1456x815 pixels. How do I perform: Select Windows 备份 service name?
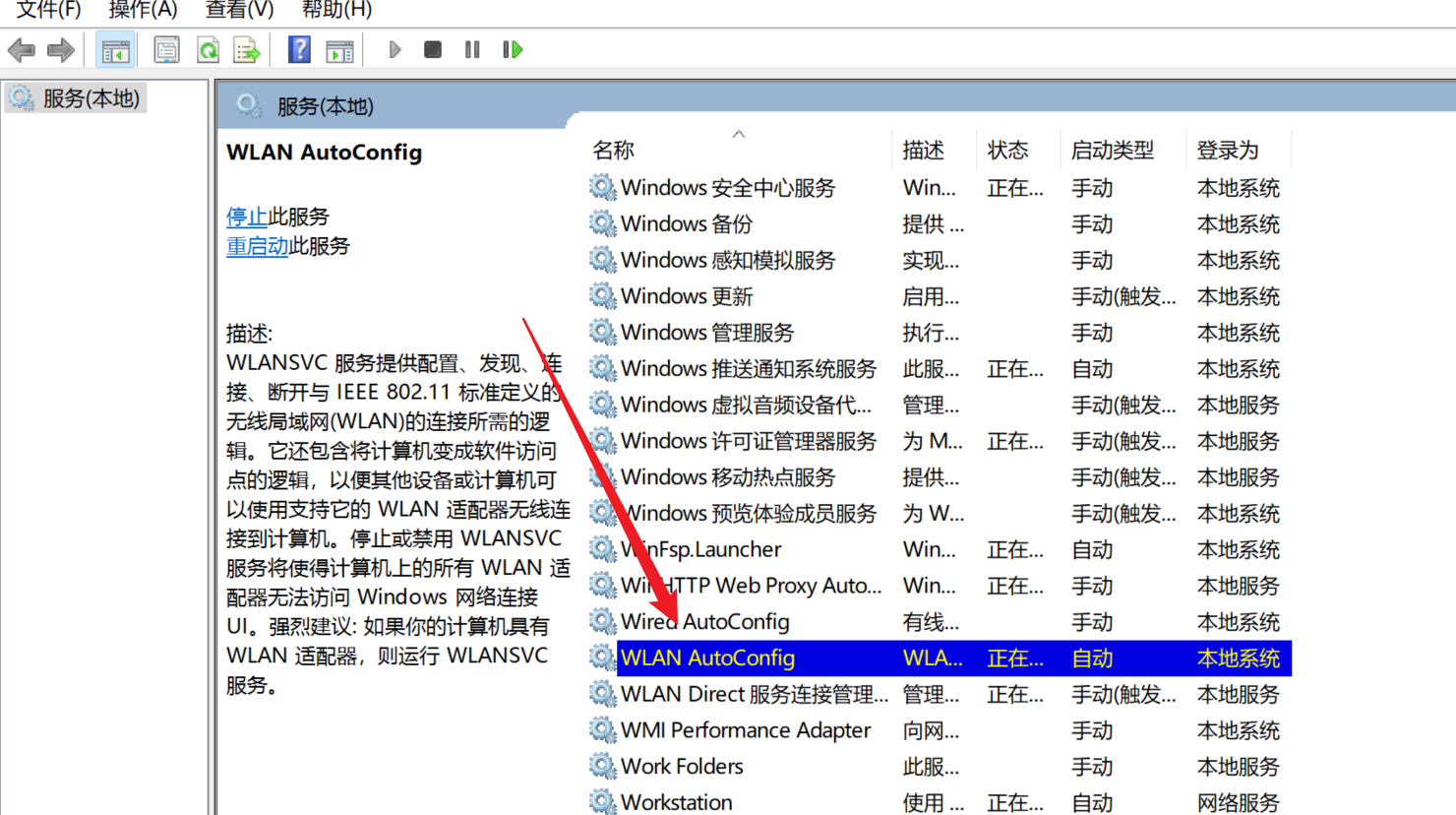click(687, 223)
